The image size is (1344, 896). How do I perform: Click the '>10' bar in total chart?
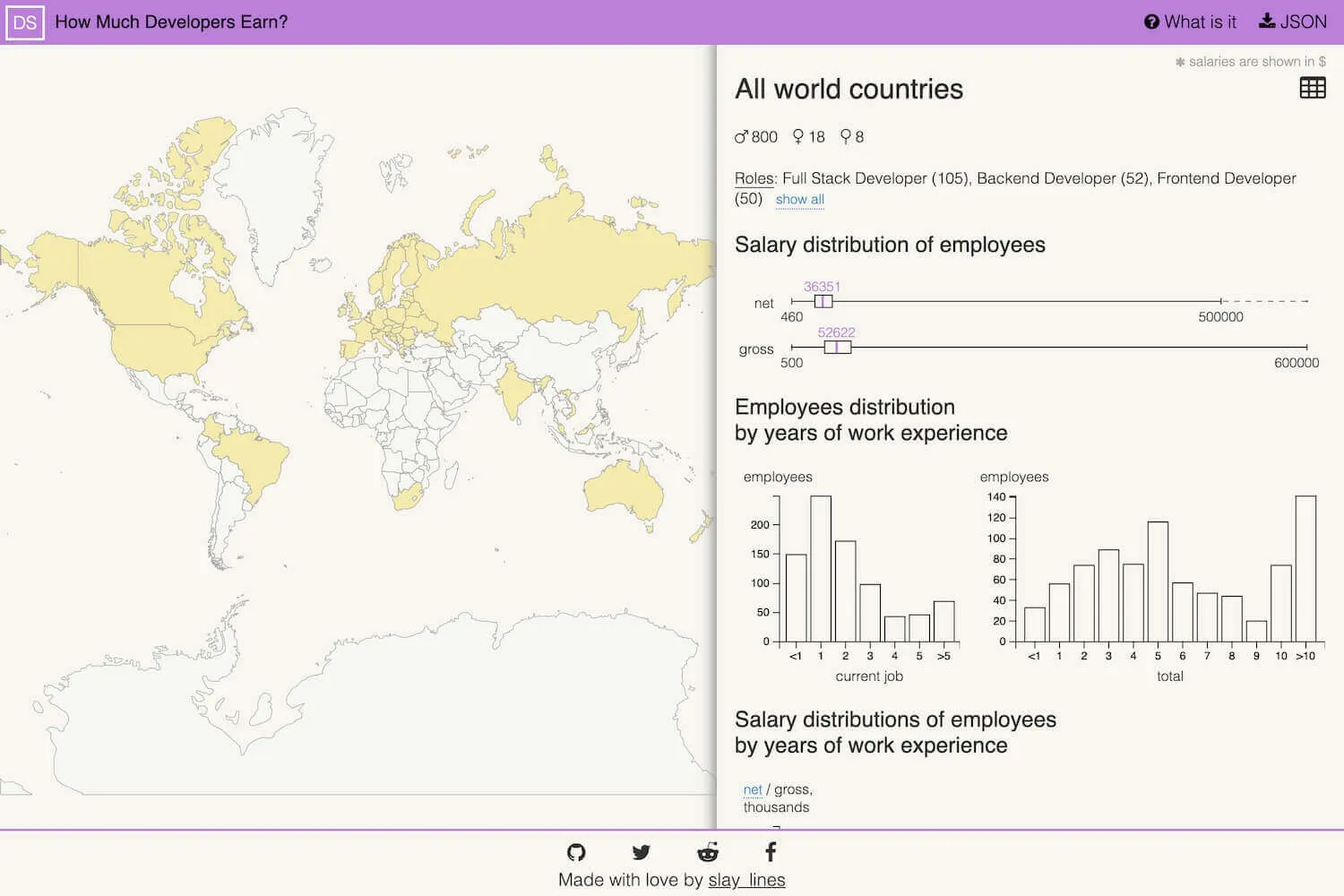[1305, 568]
